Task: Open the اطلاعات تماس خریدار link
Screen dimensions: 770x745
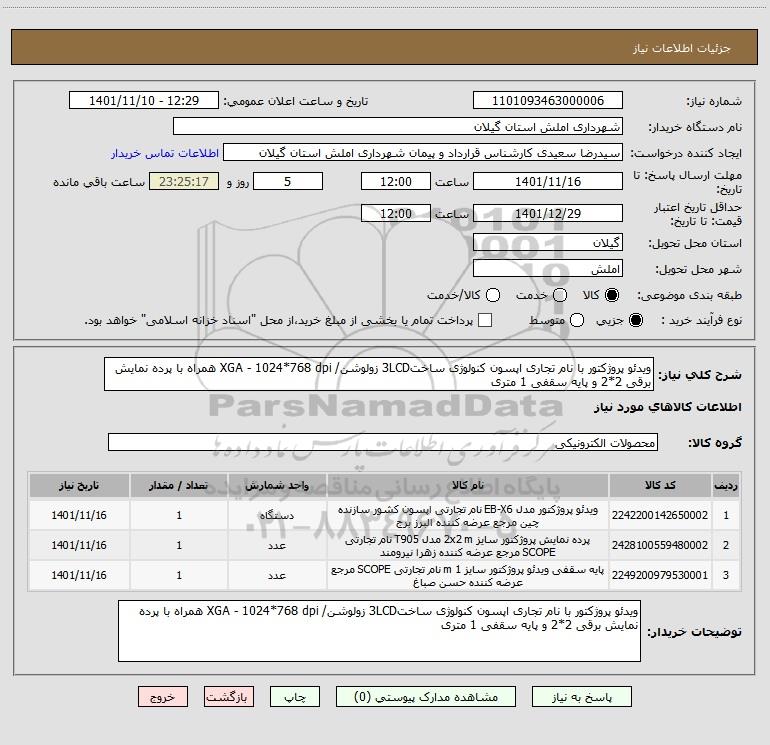Action: pyautogui.click(x=165, y=153)
